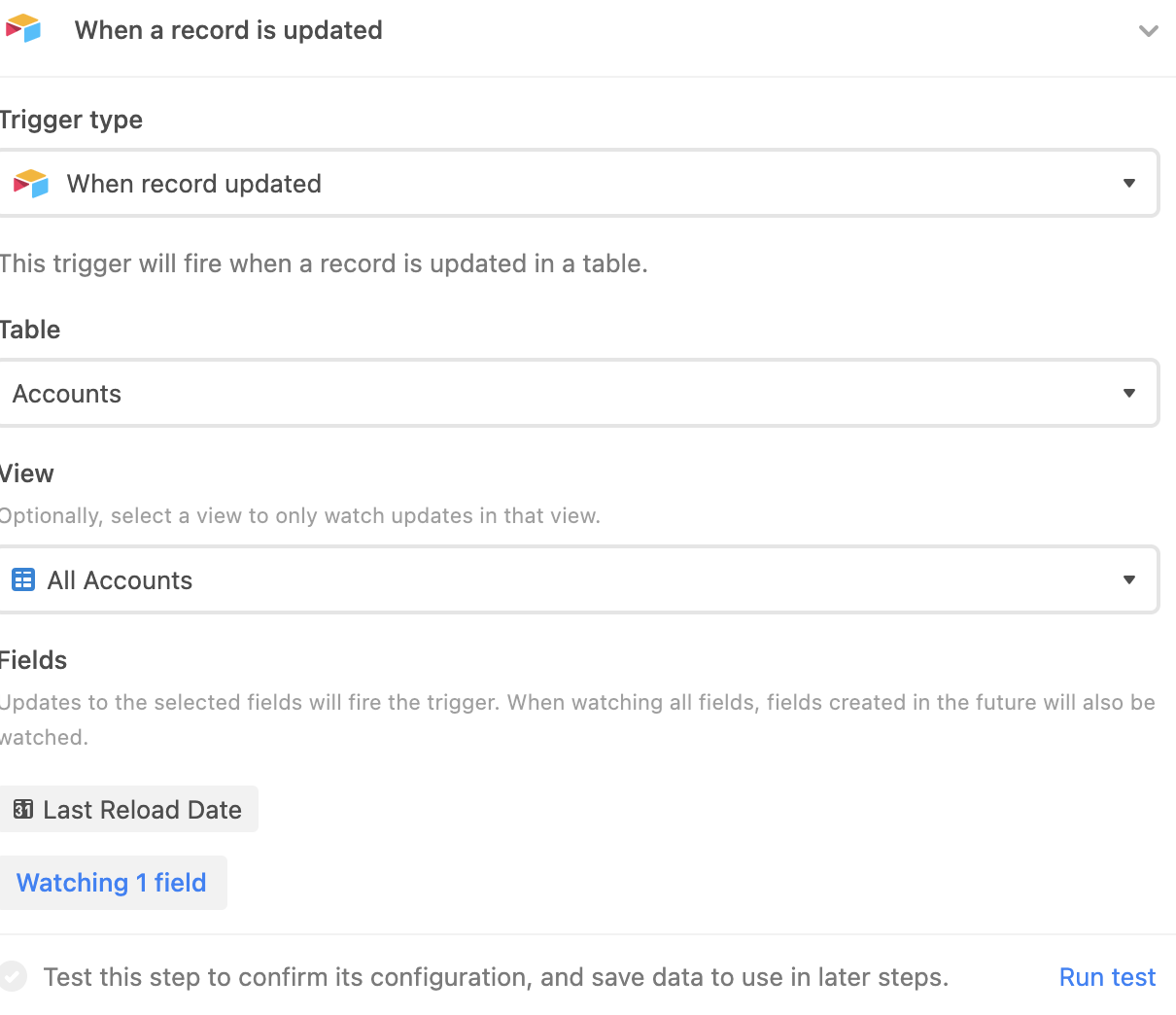This screenshot has width=1176, height=1015.
Task: Click the arrow on the Trigger type dropdown
Action: pyautogui.click(x=1129, y=184)
